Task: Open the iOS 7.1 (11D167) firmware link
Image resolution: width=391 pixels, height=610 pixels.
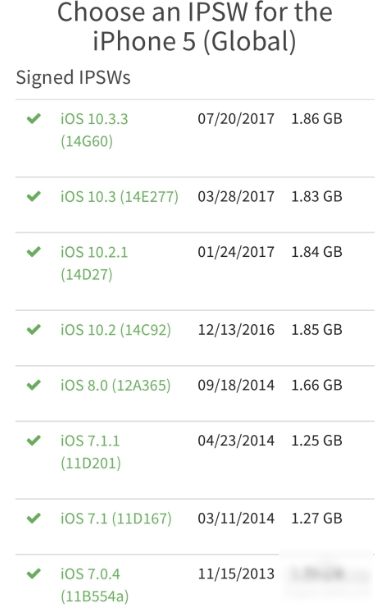Action: pyautogui.click(x=116, y=519)
